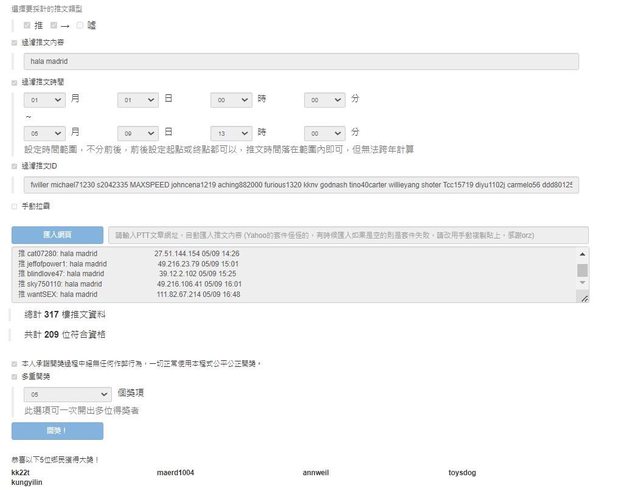Expand the end minute dropdown

pos(325,133)
